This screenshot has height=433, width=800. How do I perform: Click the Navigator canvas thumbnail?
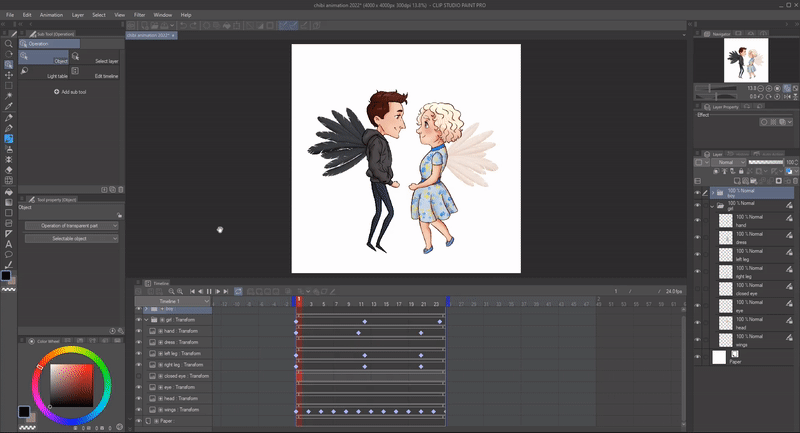[x=747, y=61]
